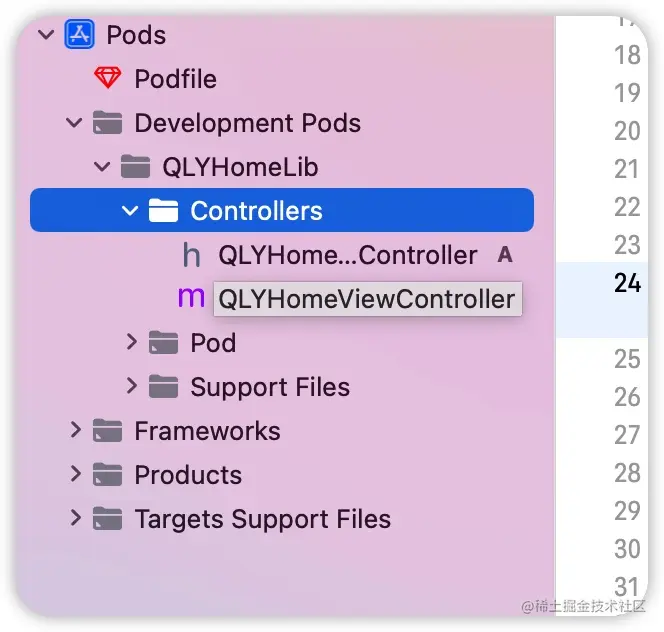This screenshot has width=664, height=632.
Task: Click line number 24 in gutter
Action: 628,283
